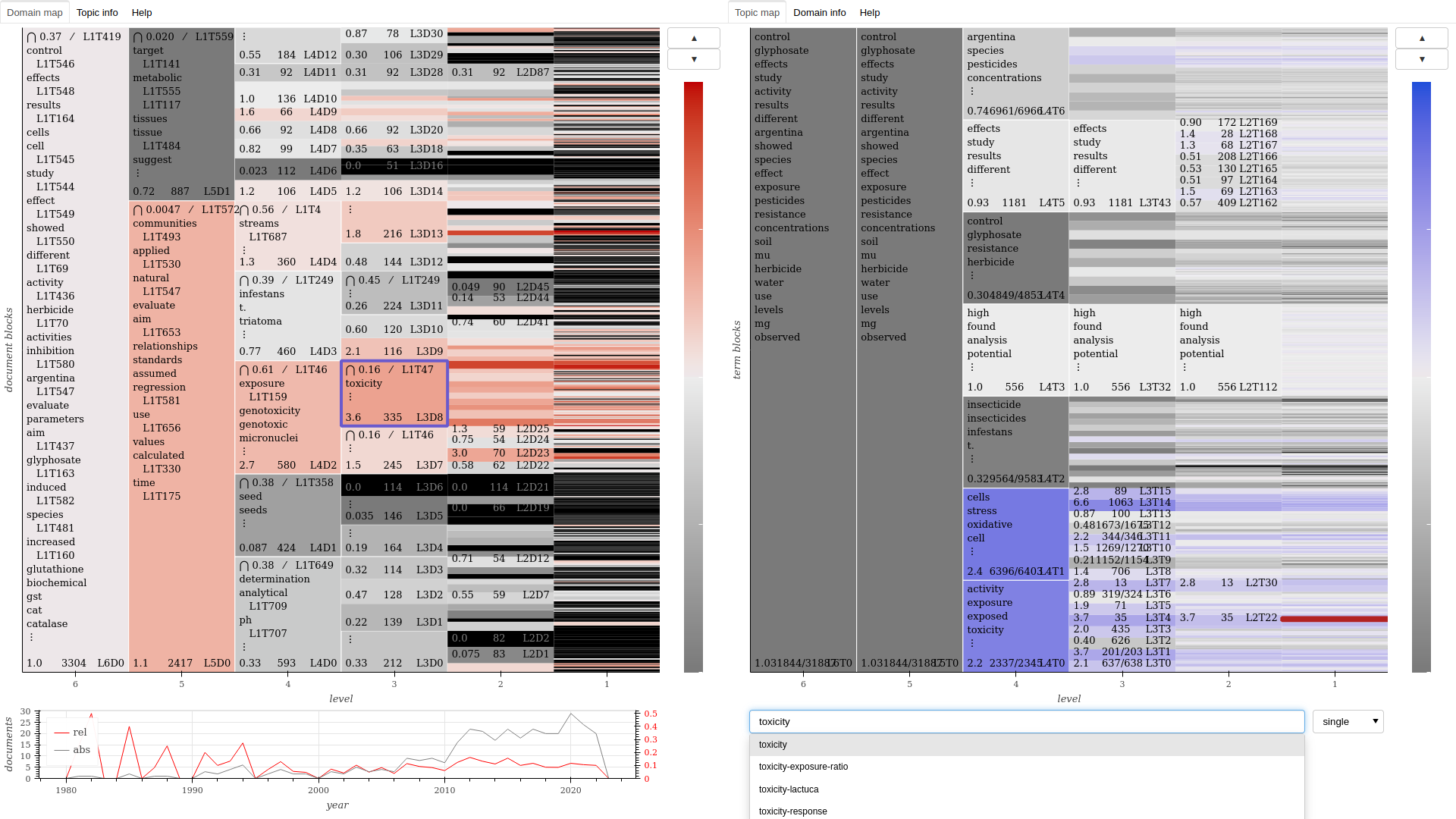
Task: Click the blue topic color scale bar
Action: click(1421, 377)
